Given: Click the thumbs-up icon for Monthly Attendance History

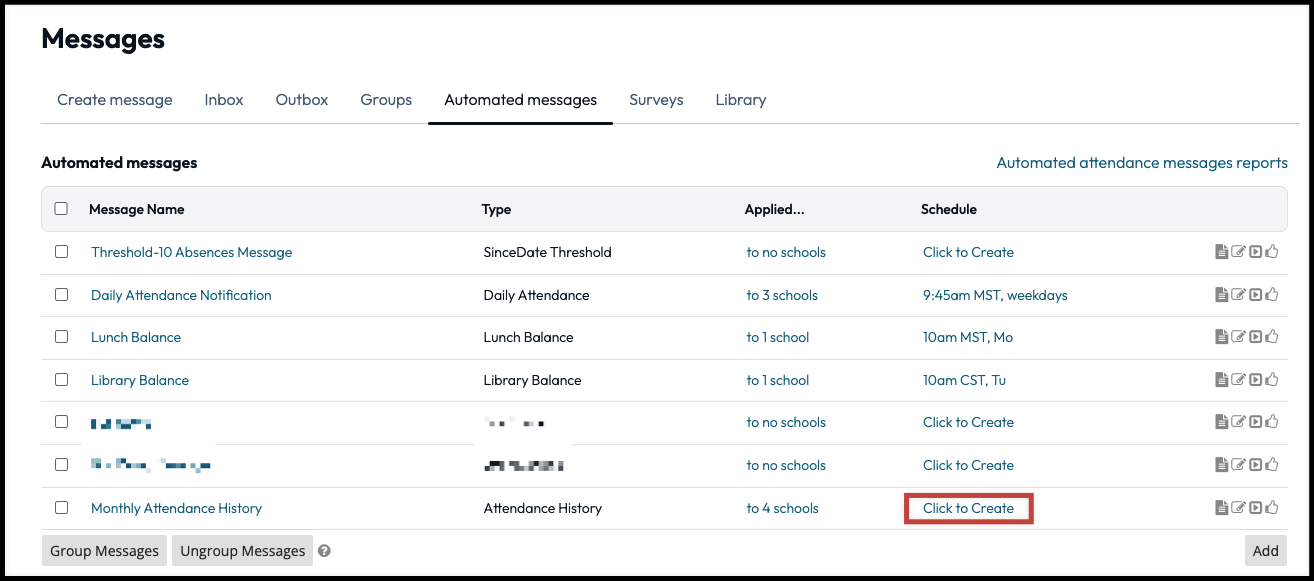Looking at the screenshot, I should point(1272,508).
